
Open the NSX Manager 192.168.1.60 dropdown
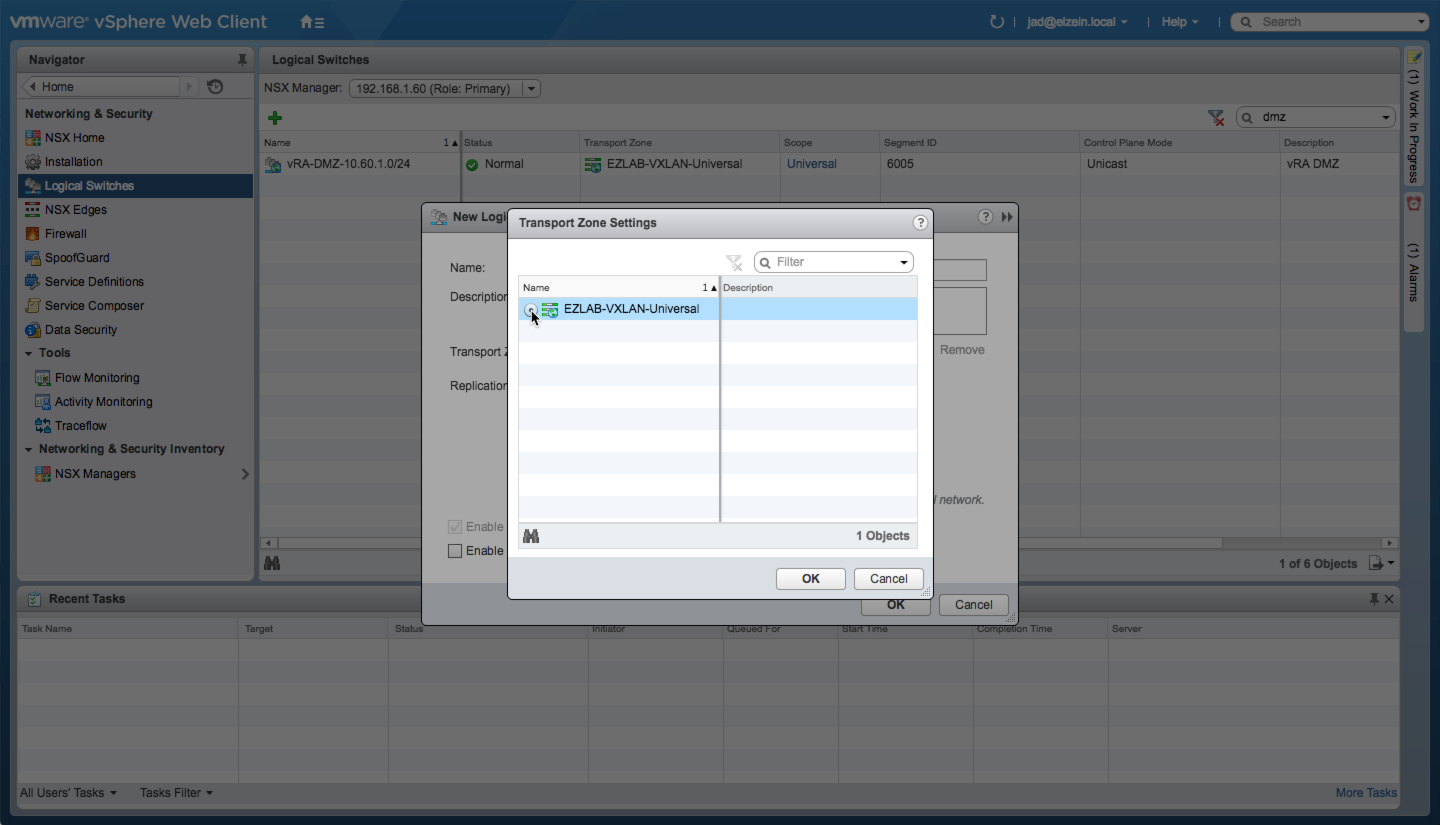[x=444, y=89]
